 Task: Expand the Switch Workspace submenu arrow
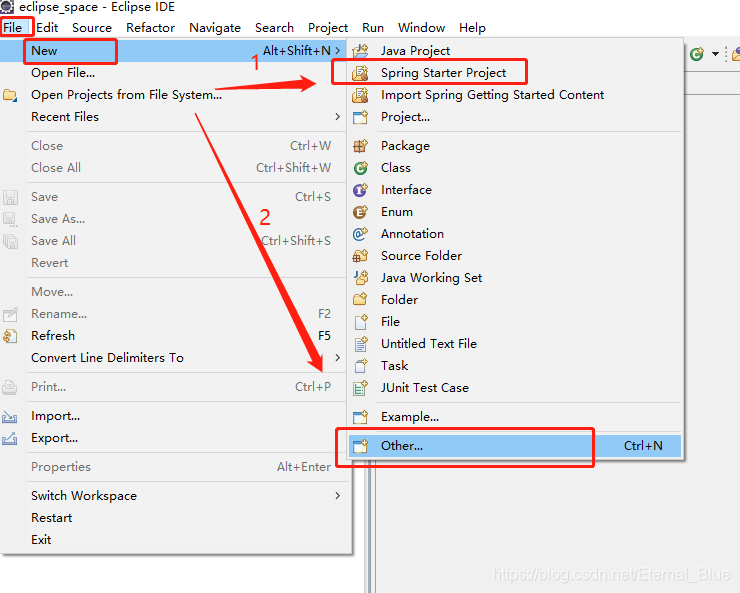click(337, 496)
